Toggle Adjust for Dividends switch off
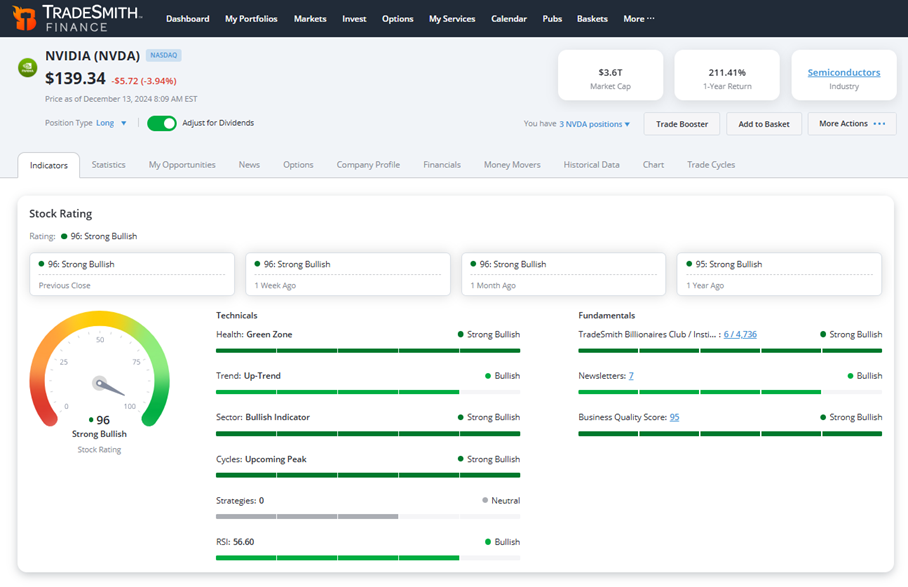The height and width of the screenshot is (587, 908). point(162,123)
